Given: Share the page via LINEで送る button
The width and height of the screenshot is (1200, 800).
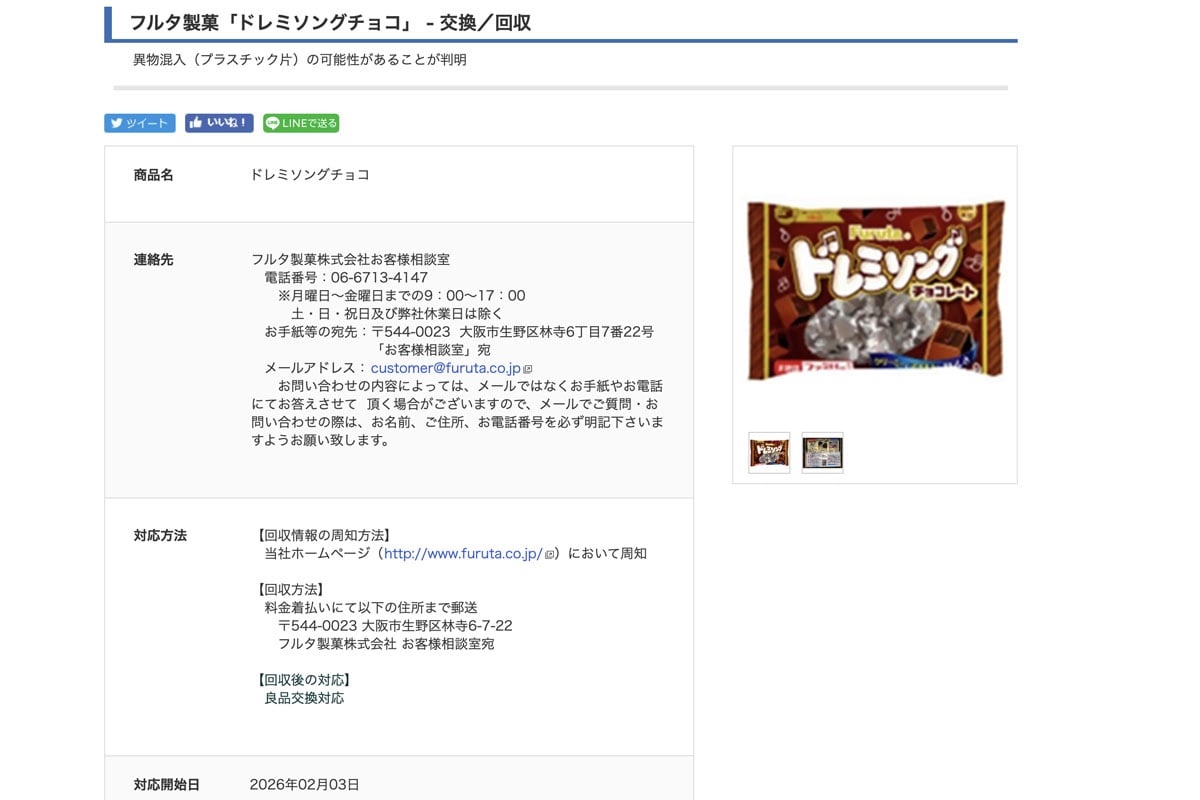Looking at the screenshot, I should pyautogui.click(x=301, y=123).
